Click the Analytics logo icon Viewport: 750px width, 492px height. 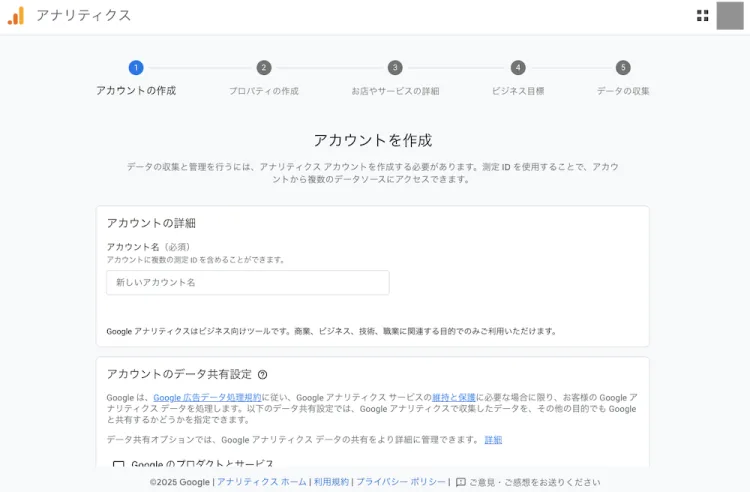tap(16, 16)
